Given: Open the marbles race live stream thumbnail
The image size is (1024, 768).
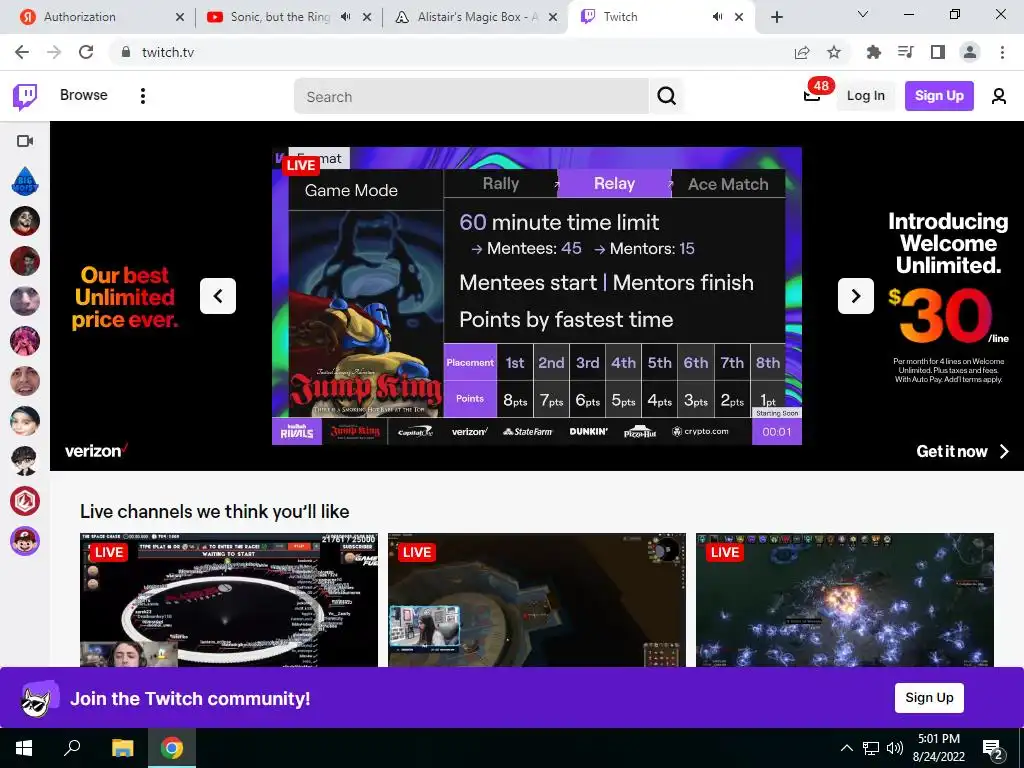Looking at the screenshot, I should pyautogui.click(x=229, y=600).
